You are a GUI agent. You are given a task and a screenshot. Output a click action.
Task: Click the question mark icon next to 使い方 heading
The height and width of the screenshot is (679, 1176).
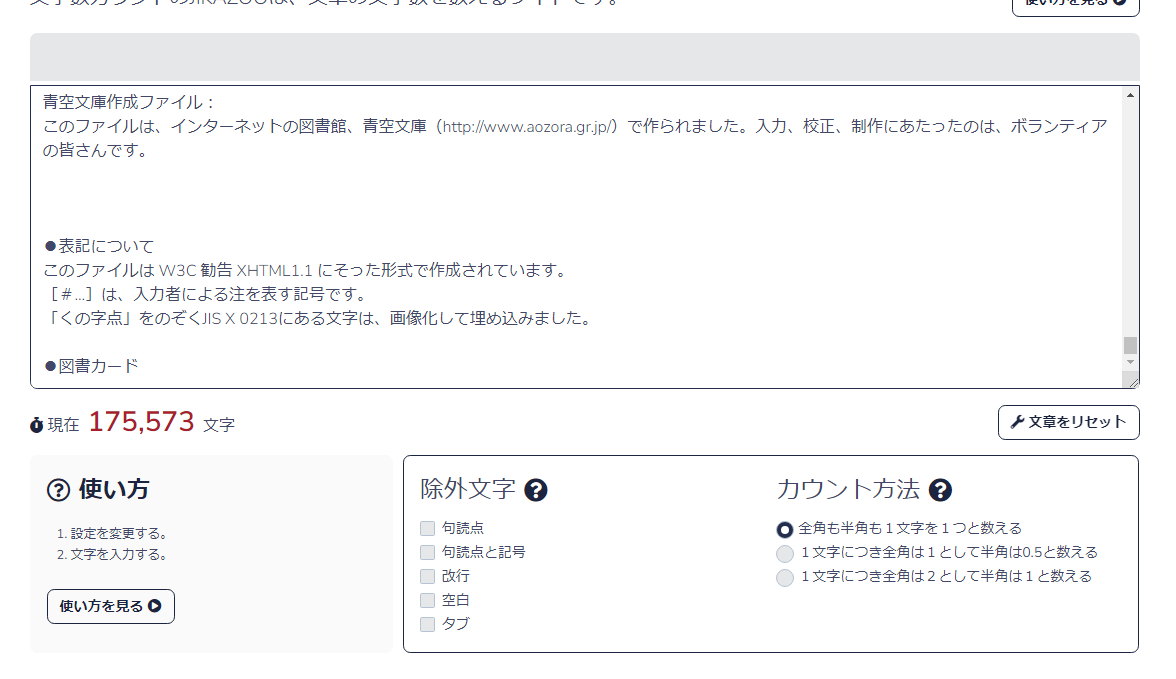(x=58, y=491)
